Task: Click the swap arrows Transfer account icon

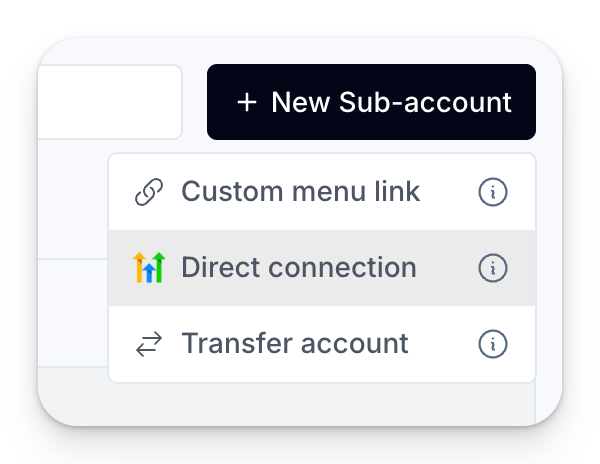Action: [x=149, y=344]
